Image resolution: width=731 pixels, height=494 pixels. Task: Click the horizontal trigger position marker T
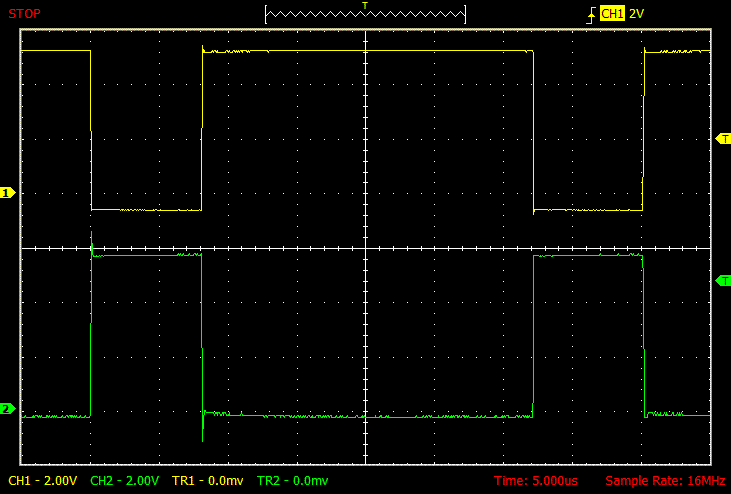[x=365, y=5]
